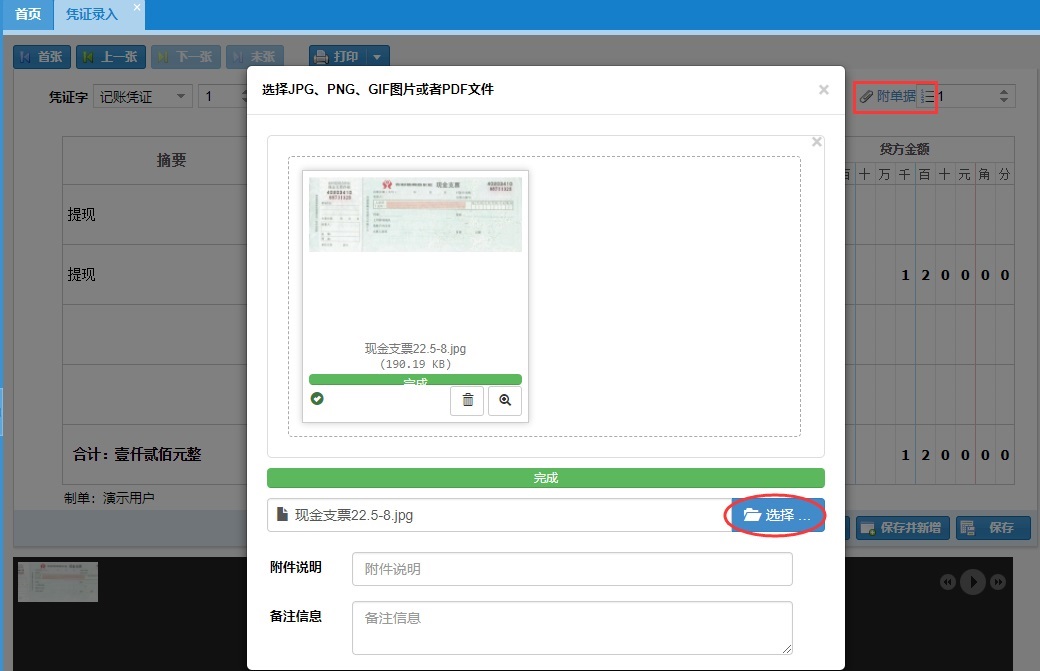Select the 凭证录入 tab
Image resolution: width=1040 pixels, height=671 pixels.
tap(92, 14)
